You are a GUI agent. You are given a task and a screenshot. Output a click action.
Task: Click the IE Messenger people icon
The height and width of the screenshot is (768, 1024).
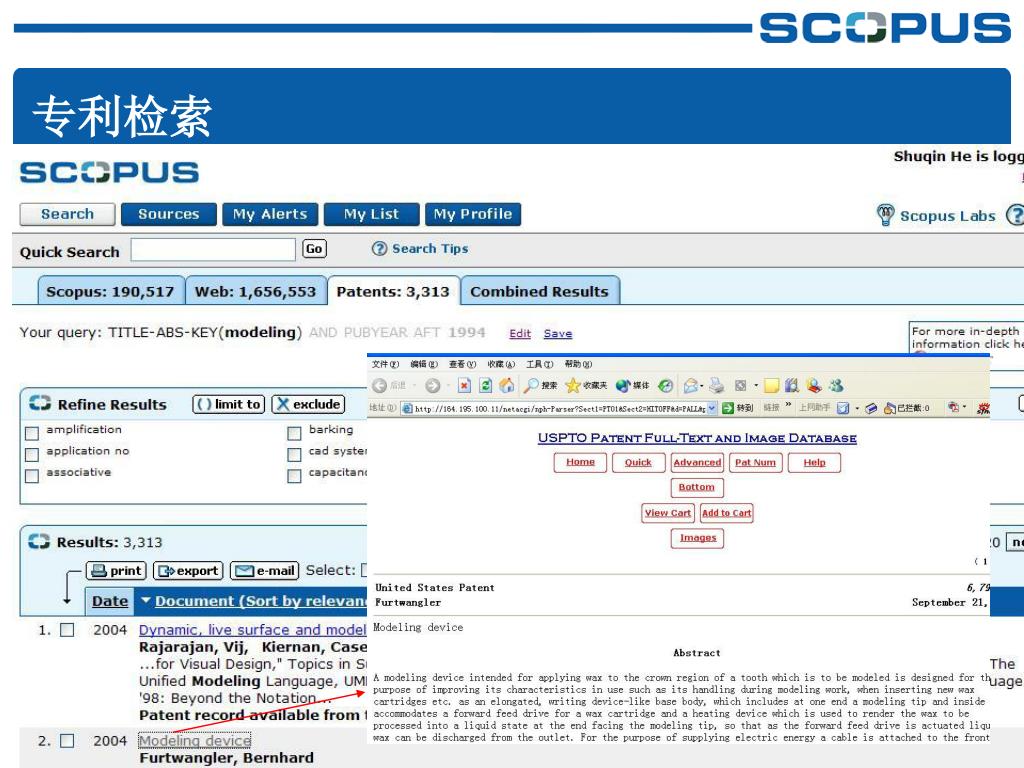click(835, 386)
